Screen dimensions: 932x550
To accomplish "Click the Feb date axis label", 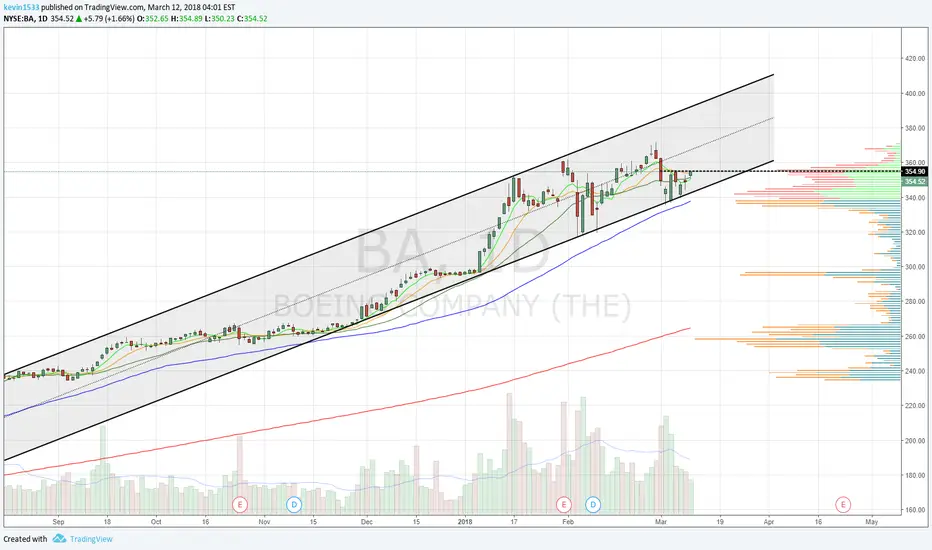I will click(568, 522).
